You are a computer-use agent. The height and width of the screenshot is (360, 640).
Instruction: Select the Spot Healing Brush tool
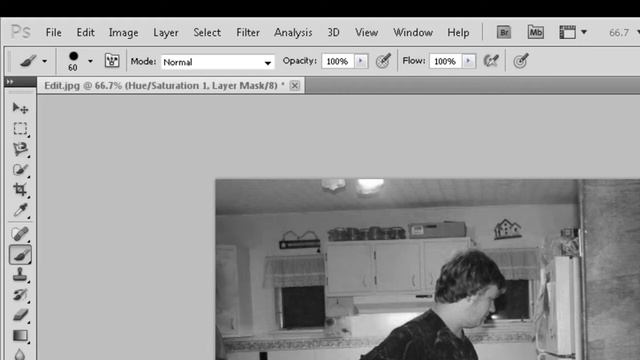click(x=20, y=234)
